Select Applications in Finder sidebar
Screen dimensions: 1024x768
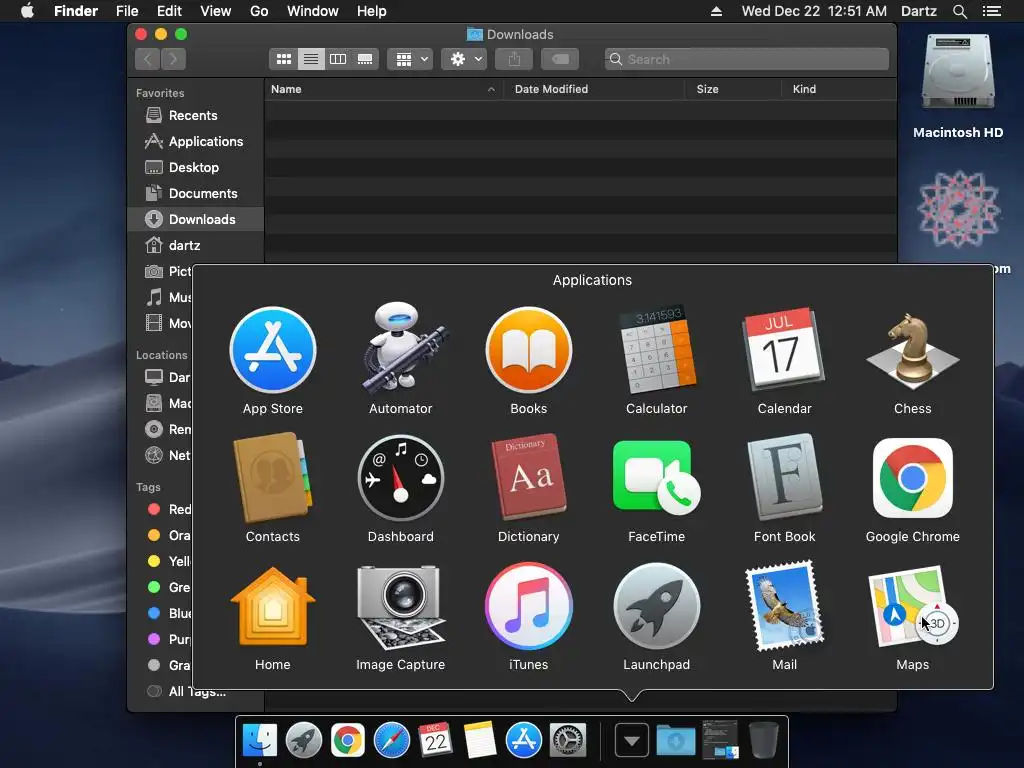(195, 142)
